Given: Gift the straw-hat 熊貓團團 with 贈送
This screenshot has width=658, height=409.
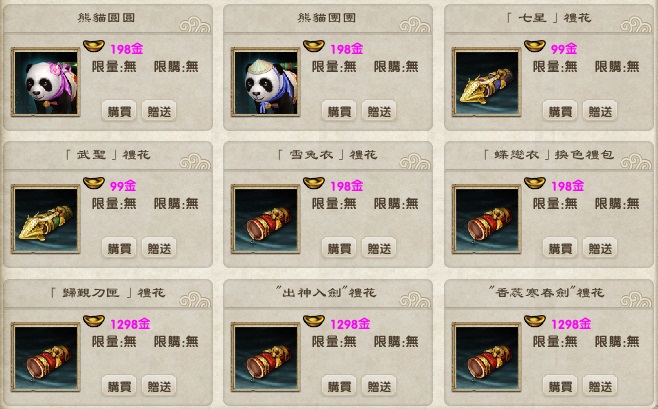Looking at the screenshot, I should tap(379, 111).
